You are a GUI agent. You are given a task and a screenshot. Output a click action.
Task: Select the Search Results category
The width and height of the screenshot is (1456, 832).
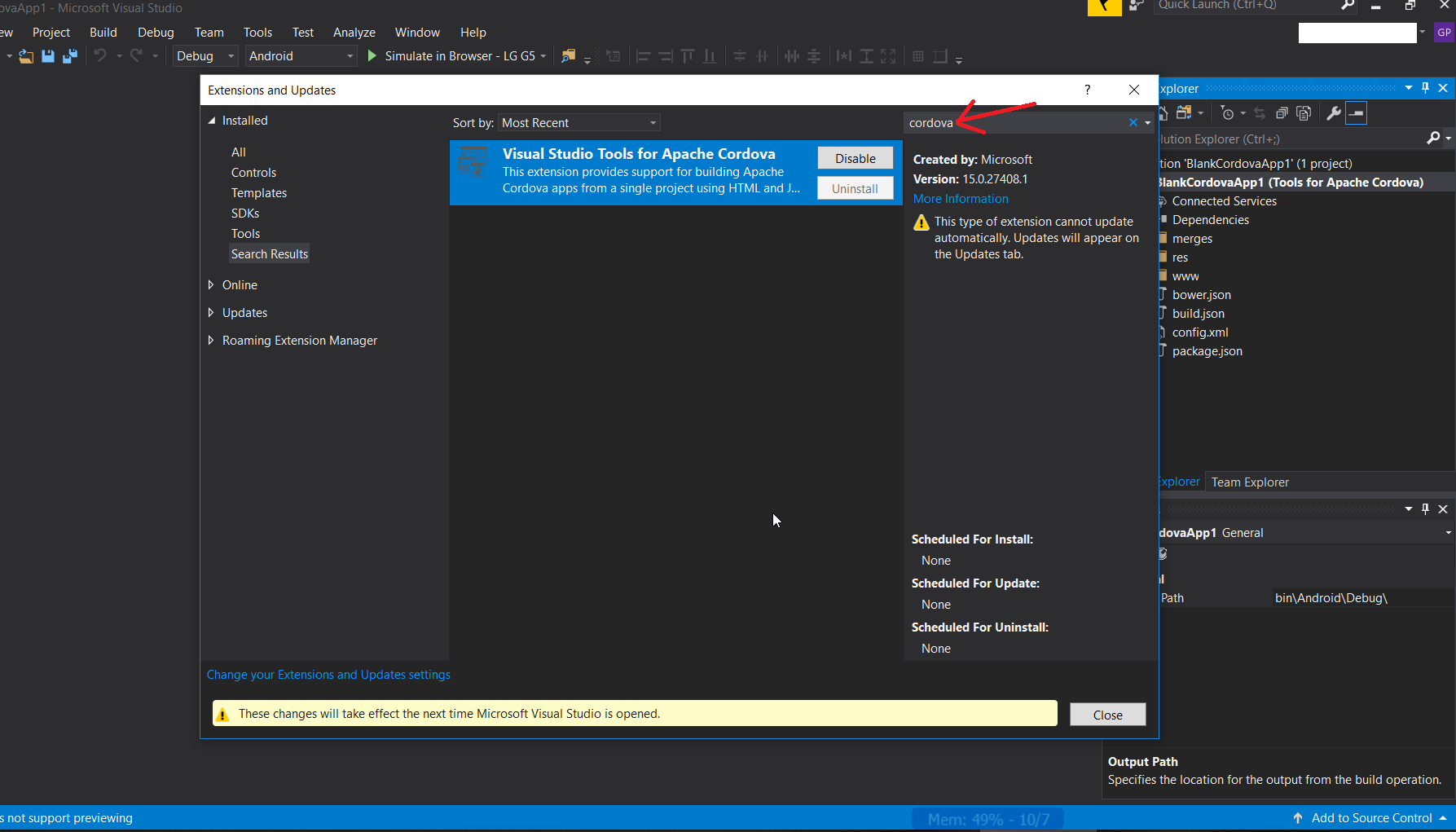tap(270, 254)
